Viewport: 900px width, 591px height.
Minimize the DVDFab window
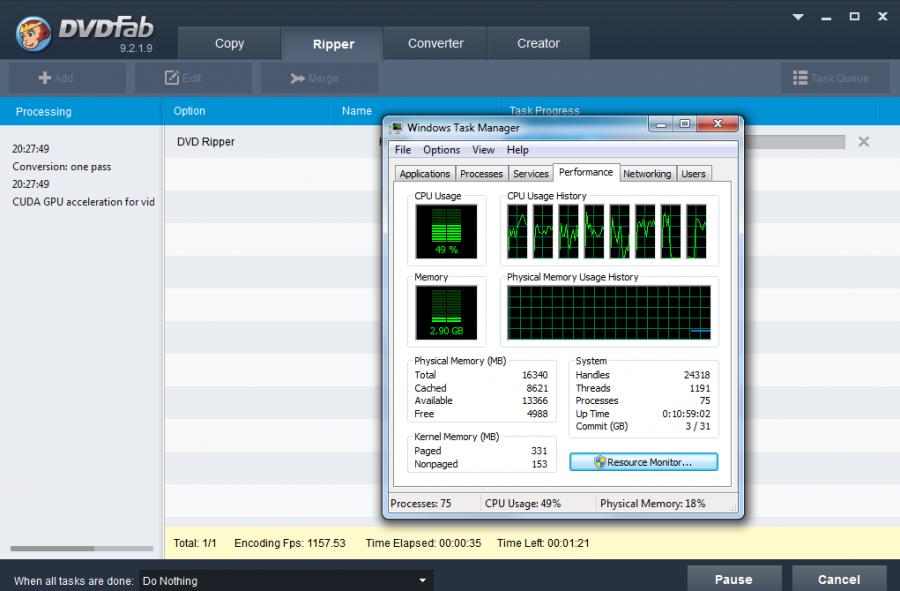click(827, 18)
